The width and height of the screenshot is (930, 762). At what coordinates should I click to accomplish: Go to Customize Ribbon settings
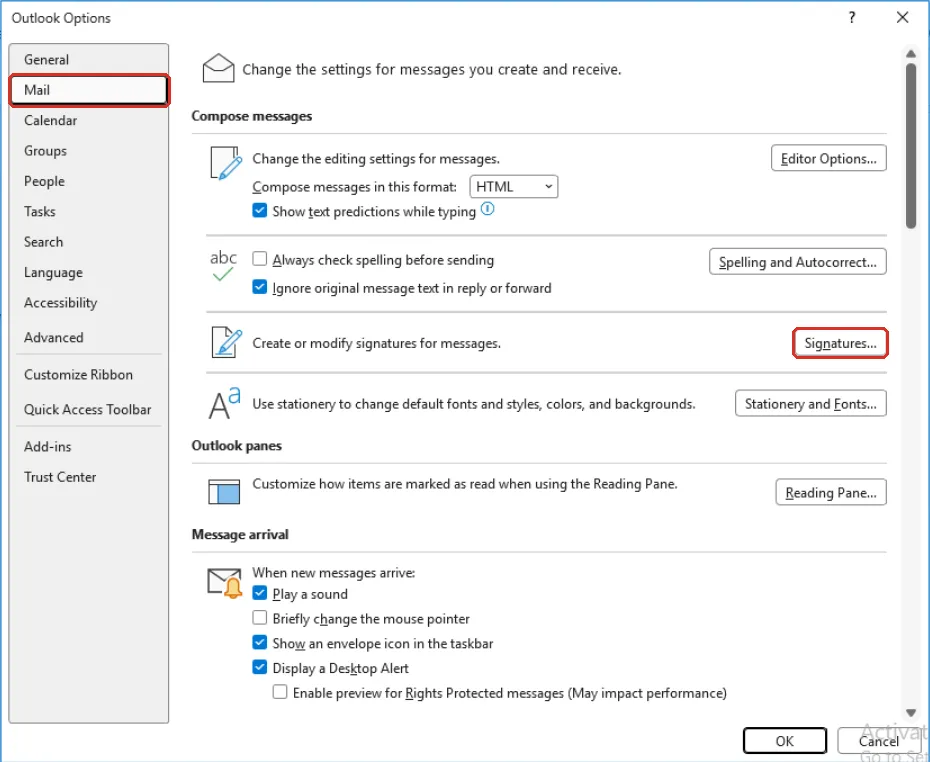tap(89, 375)
